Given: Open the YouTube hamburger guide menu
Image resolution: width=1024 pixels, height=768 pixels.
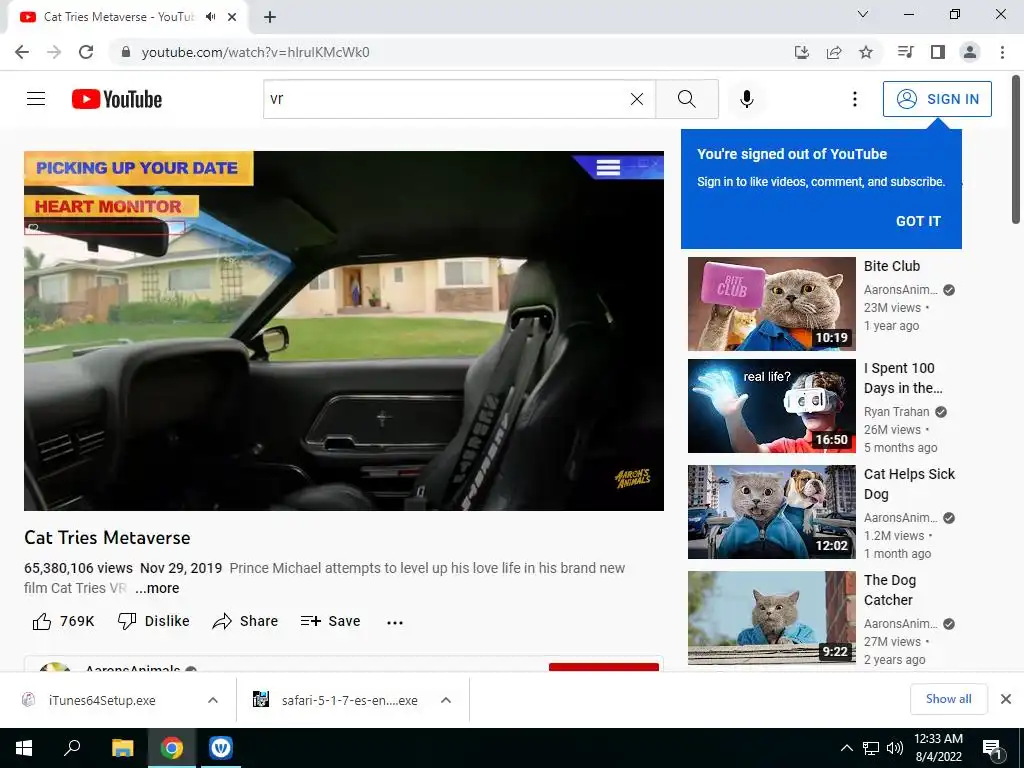Looking at the screenshot, I should (36, 99).
